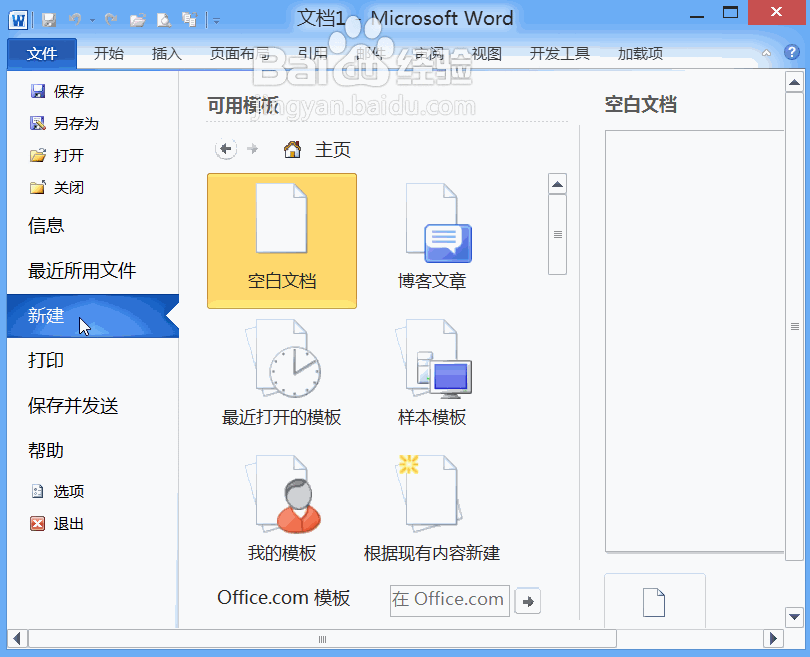
Task: Switch to the 插入 ribbon tab
Action: pyautogui.click(x=166, y=53)
